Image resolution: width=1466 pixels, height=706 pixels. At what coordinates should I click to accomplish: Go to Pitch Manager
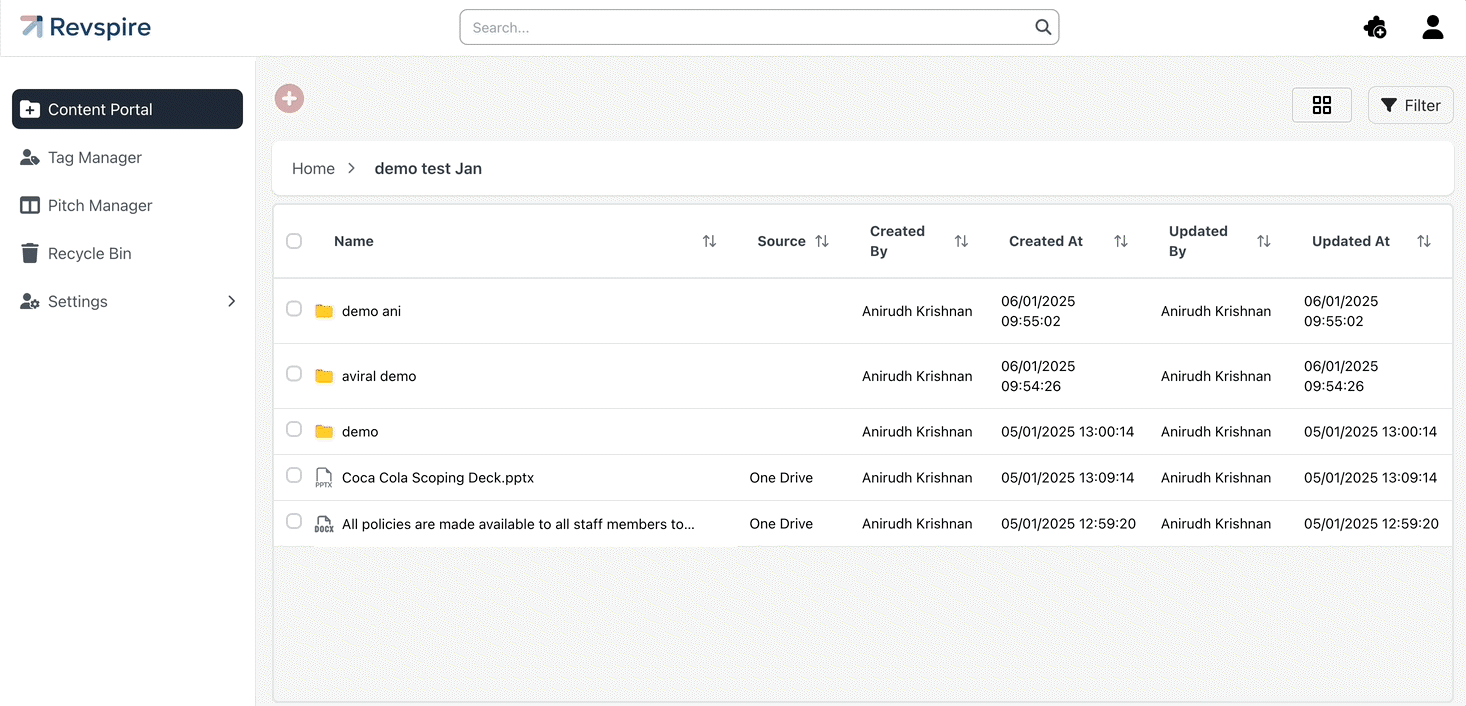(100, 205)
